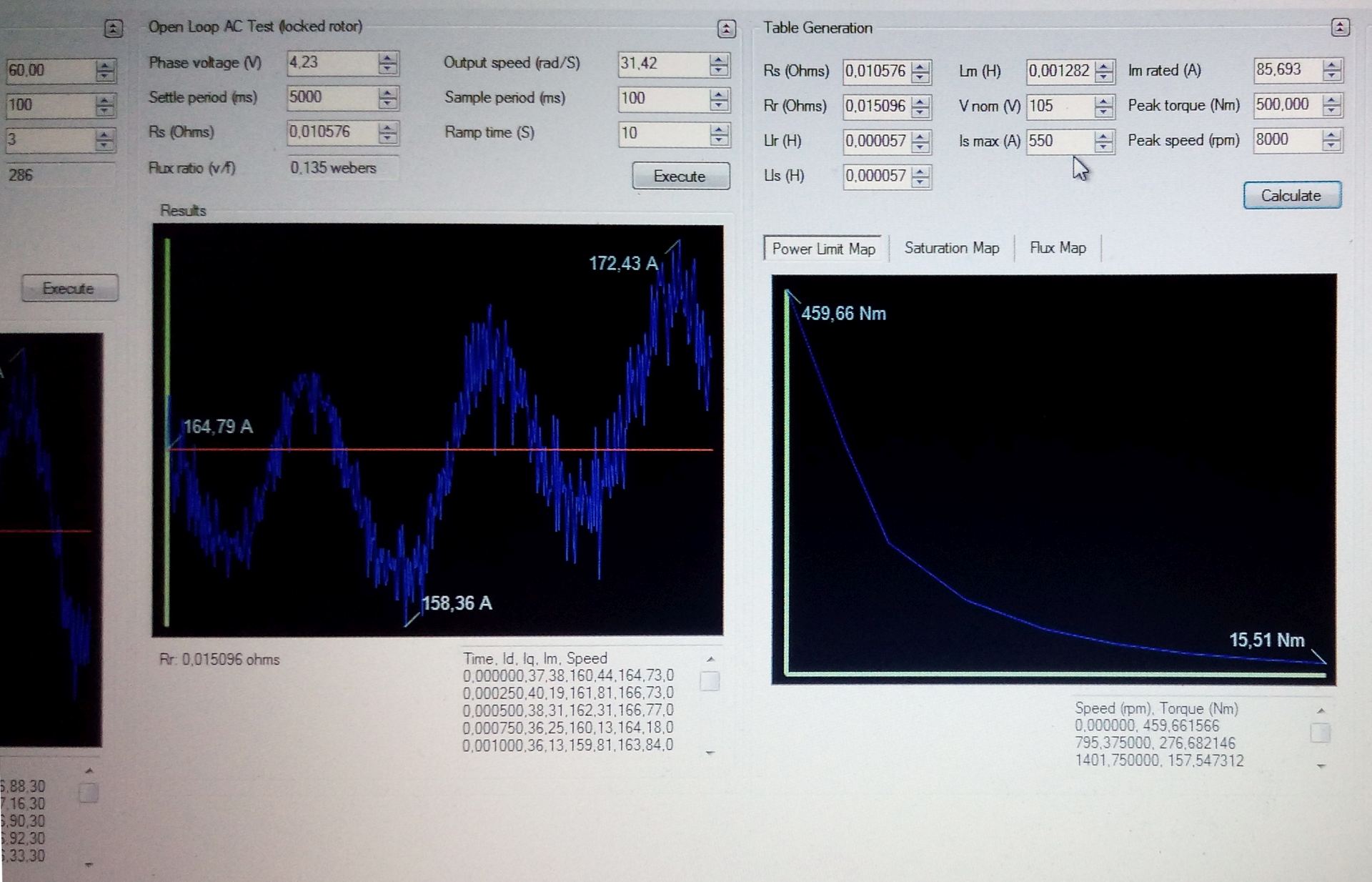Click the far-left Execute button

tap(69, 288)
